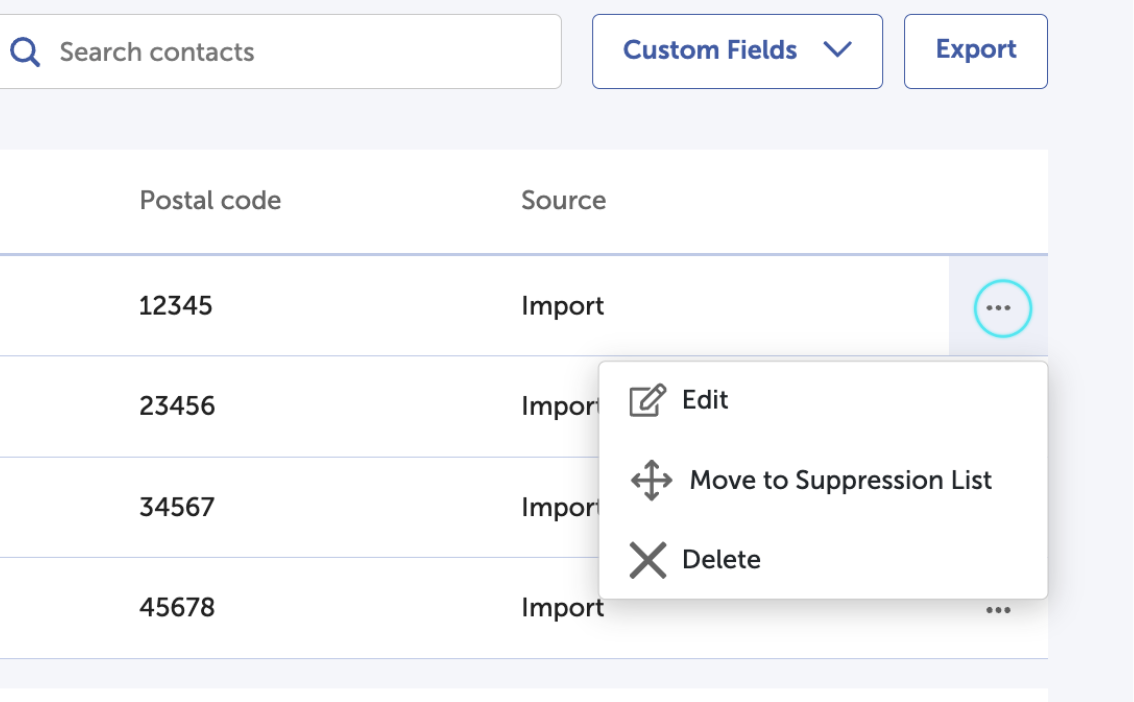Open the three-dot actions for row 45678

(x=997, y=609)
